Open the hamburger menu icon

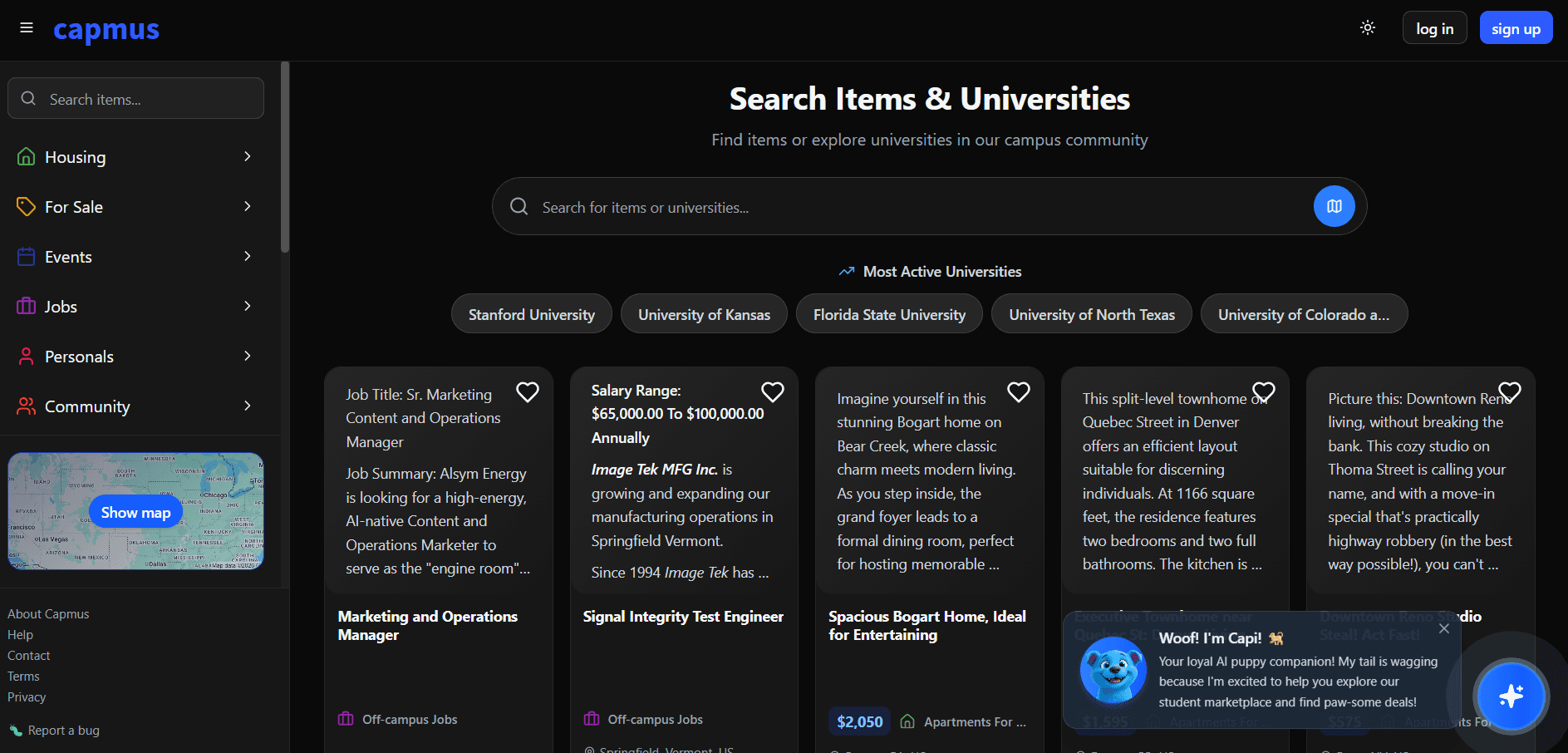[x=27, y=28]
